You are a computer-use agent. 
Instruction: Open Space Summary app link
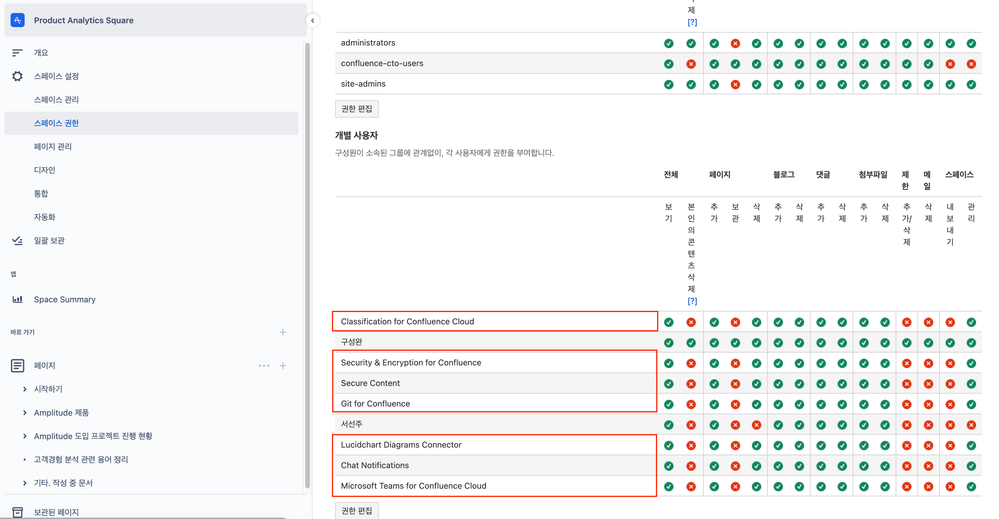pos(64,299)
